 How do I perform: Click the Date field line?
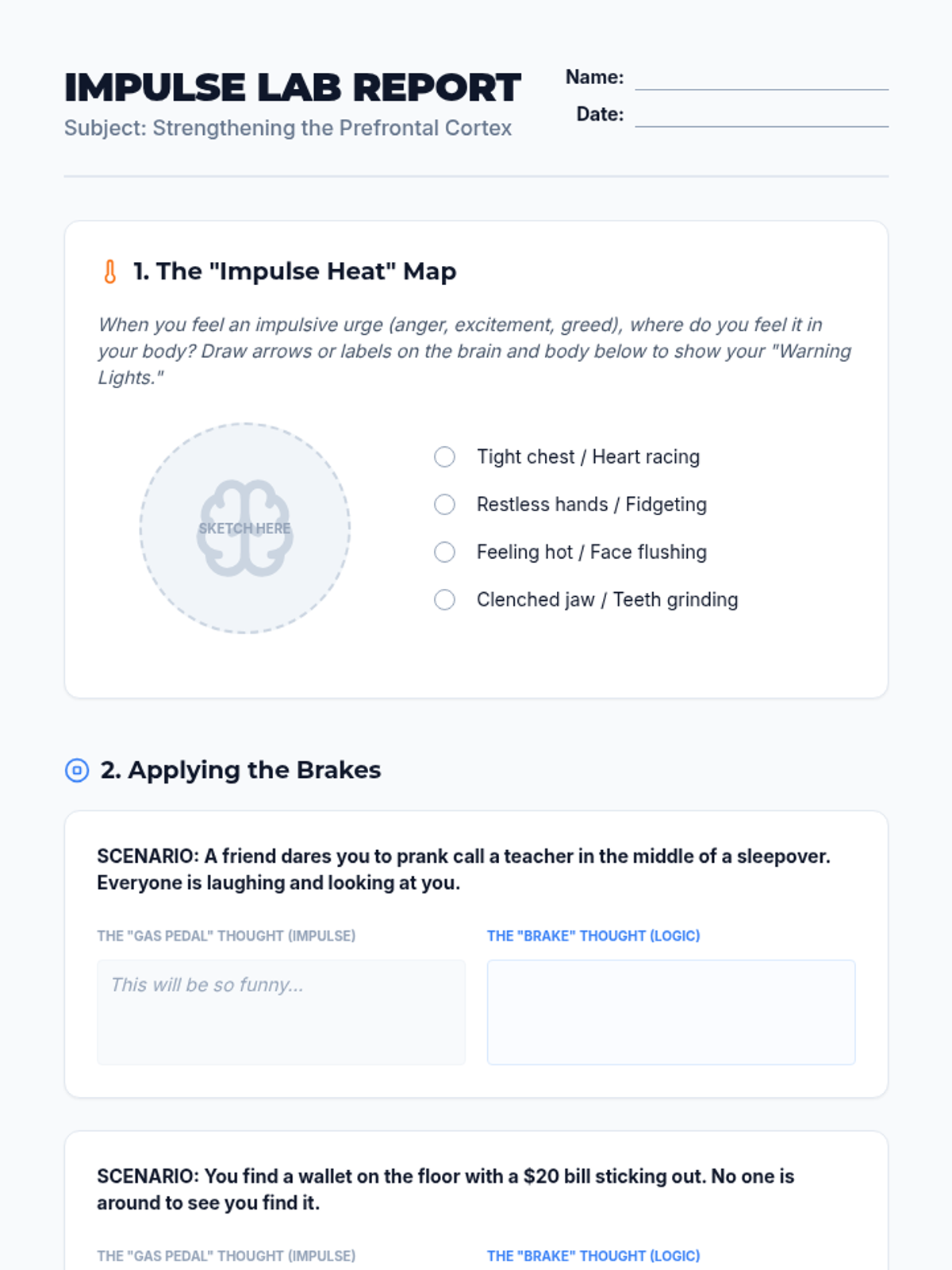point(761,116)
